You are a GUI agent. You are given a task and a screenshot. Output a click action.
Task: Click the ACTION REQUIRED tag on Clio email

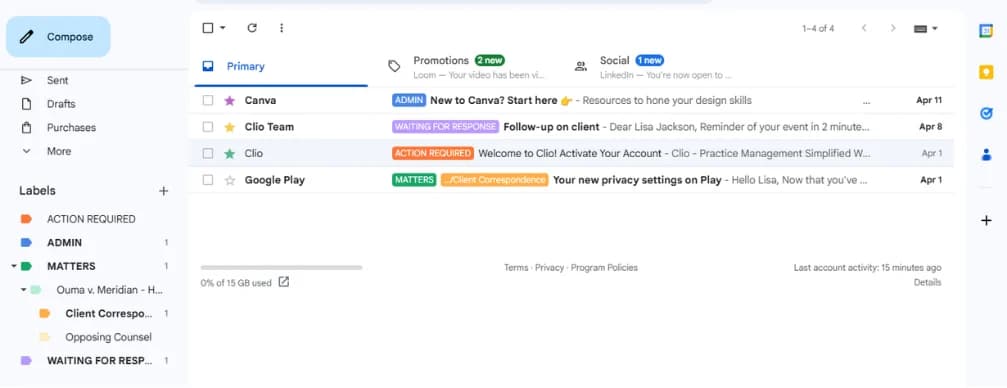click(433, 154)
